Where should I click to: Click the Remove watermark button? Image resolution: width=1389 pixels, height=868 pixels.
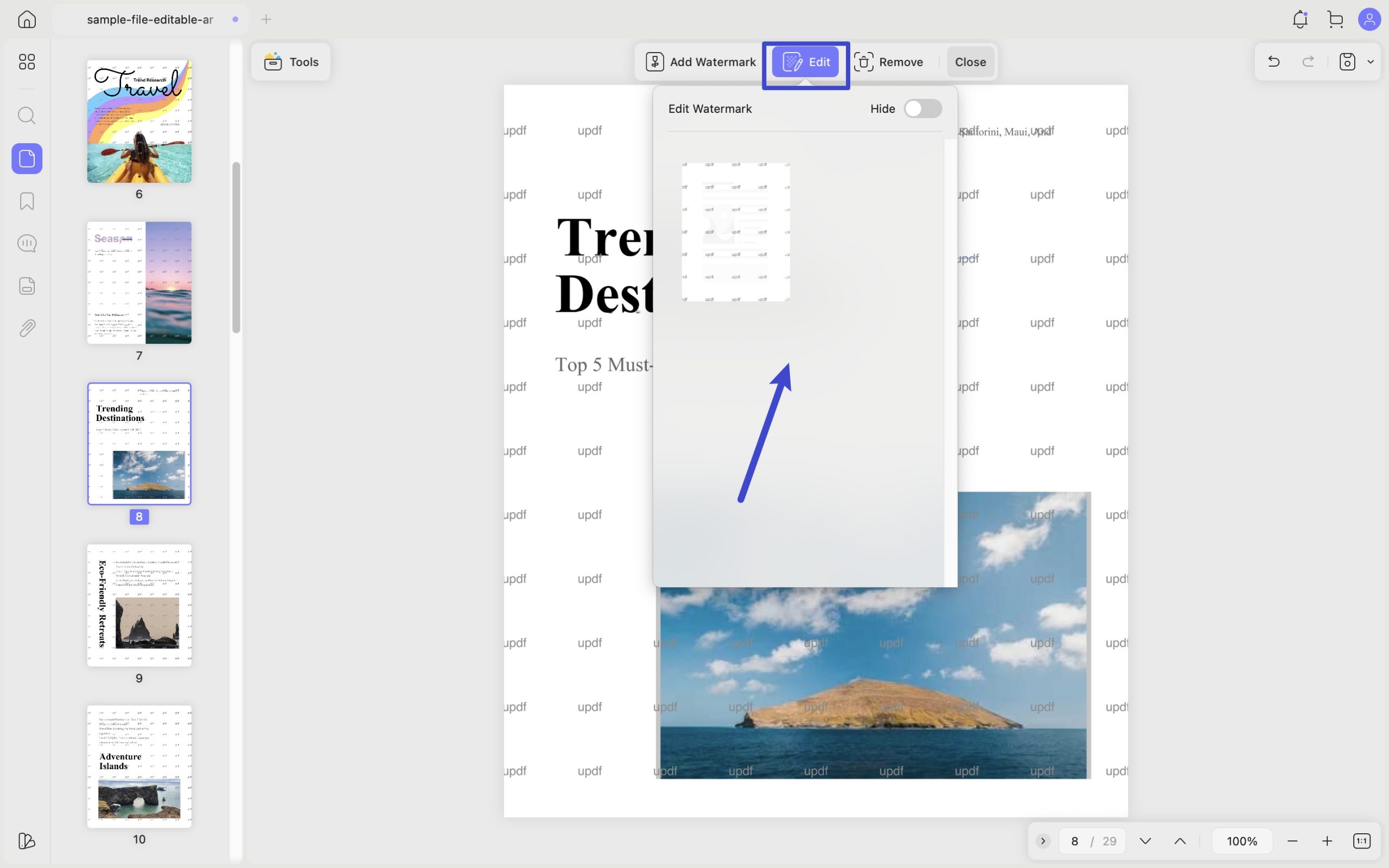tap(889, 61)
